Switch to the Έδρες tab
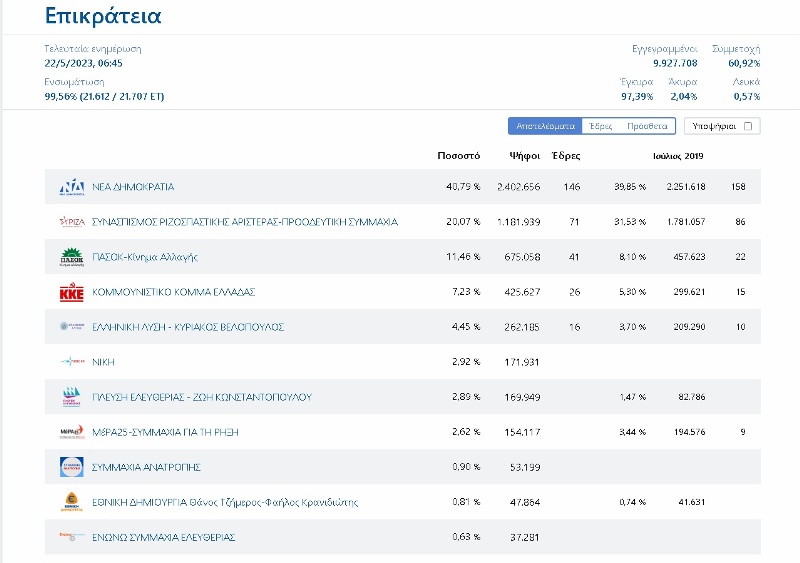Image resolution: width=800 pixels, height=563 pixels. click(600, 126)
